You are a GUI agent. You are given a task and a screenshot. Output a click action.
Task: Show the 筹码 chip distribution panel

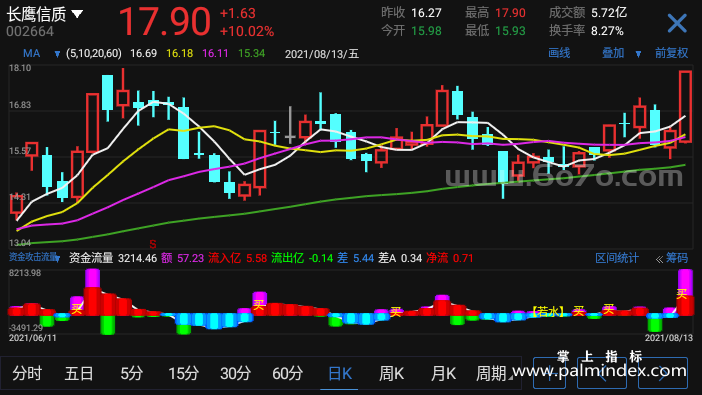point(676,258)
